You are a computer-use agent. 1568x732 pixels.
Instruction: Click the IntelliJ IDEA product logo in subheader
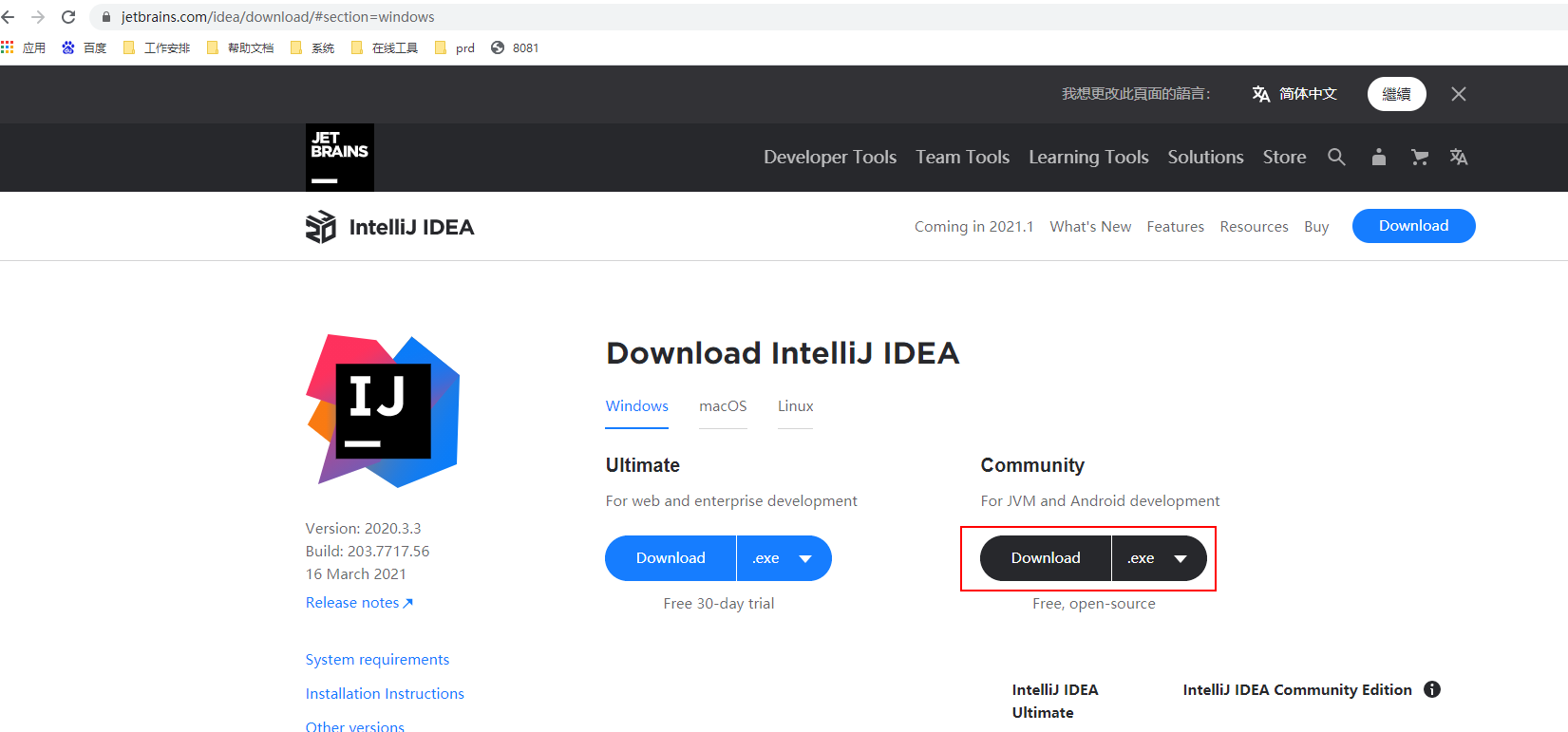[321, 227]
